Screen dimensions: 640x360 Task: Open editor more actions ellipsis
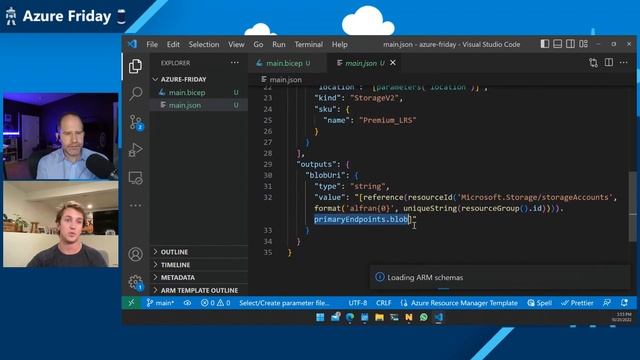tap(624, 62)
